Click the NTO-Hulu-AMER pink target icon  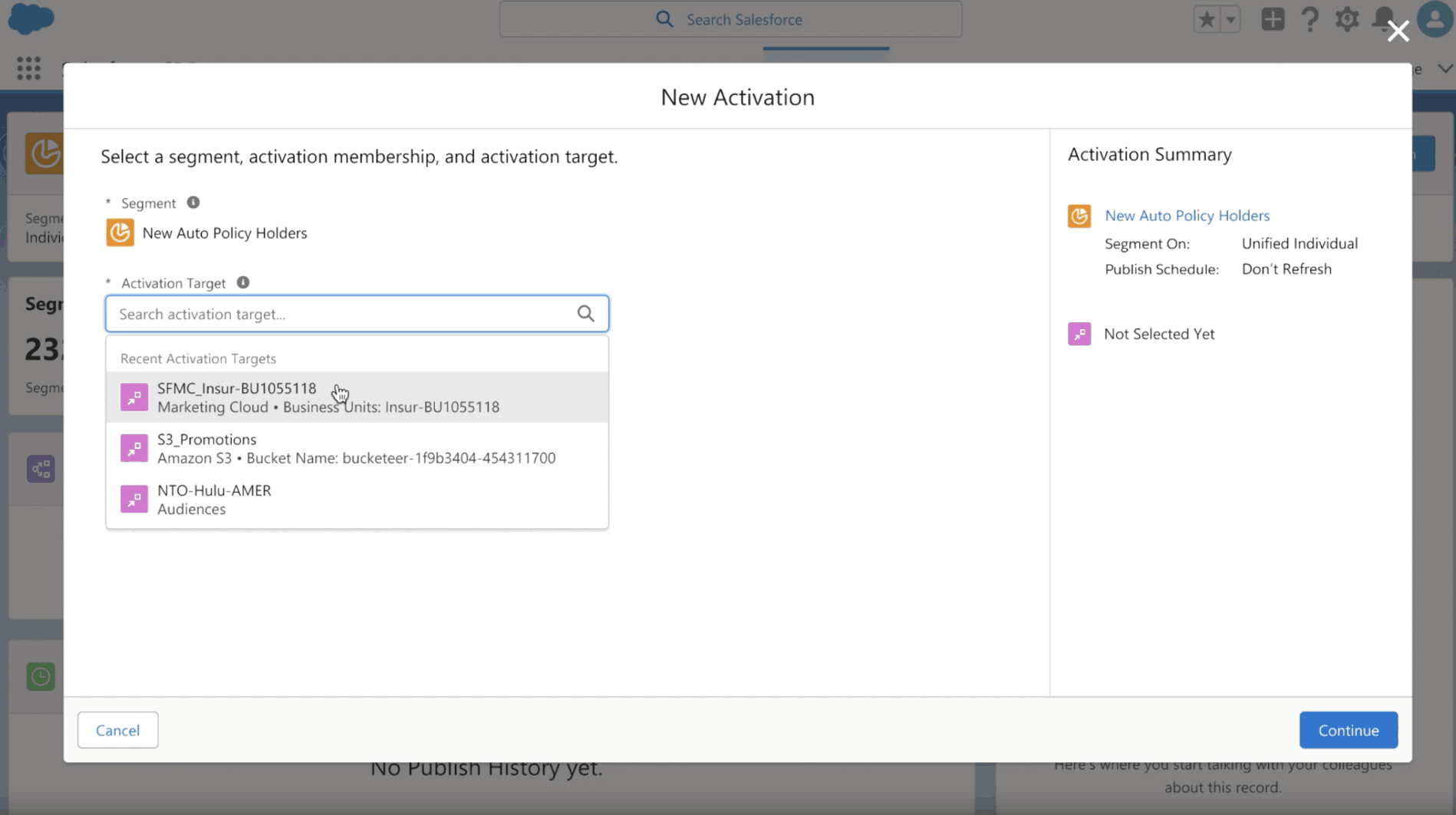(x=134, y=500)
